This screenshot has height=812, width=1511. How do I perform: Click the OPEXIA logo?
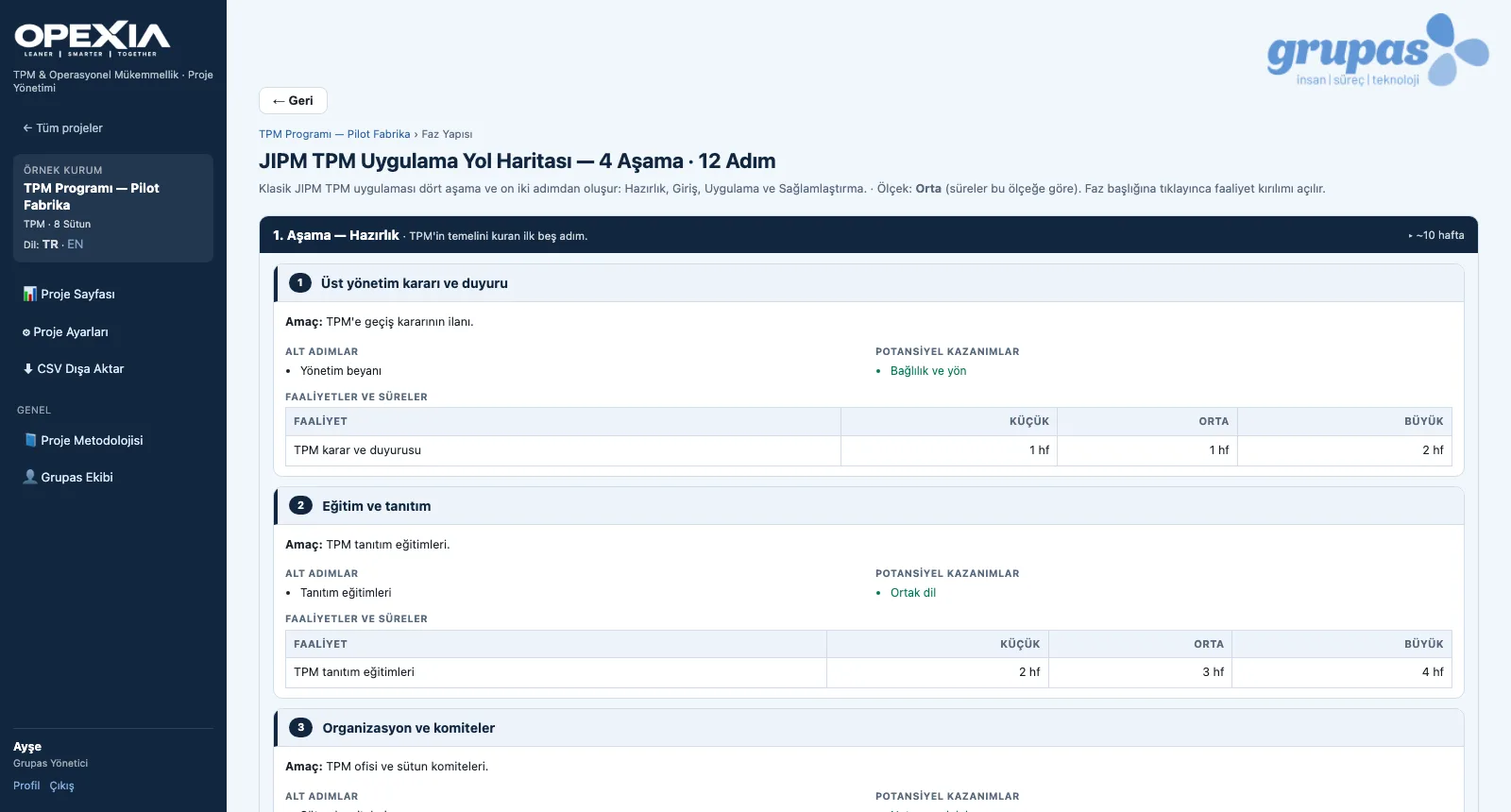point(93,39)
